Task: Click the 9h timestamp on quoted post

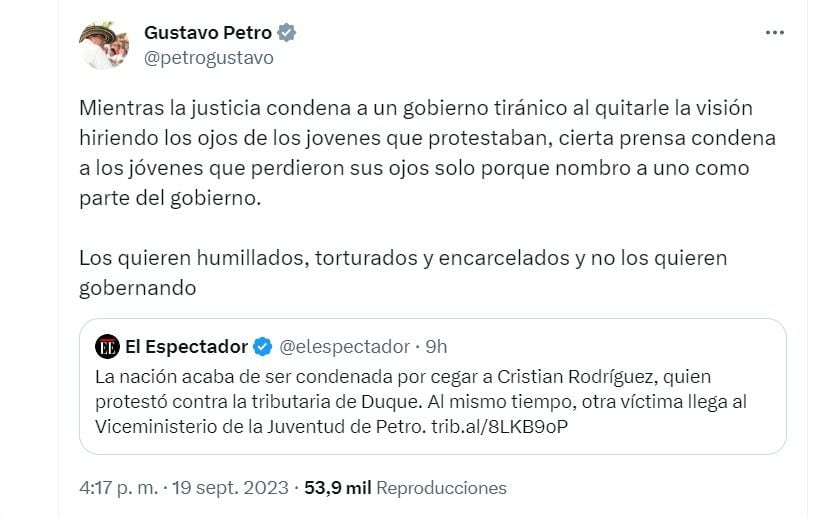Action: point(437,347)
